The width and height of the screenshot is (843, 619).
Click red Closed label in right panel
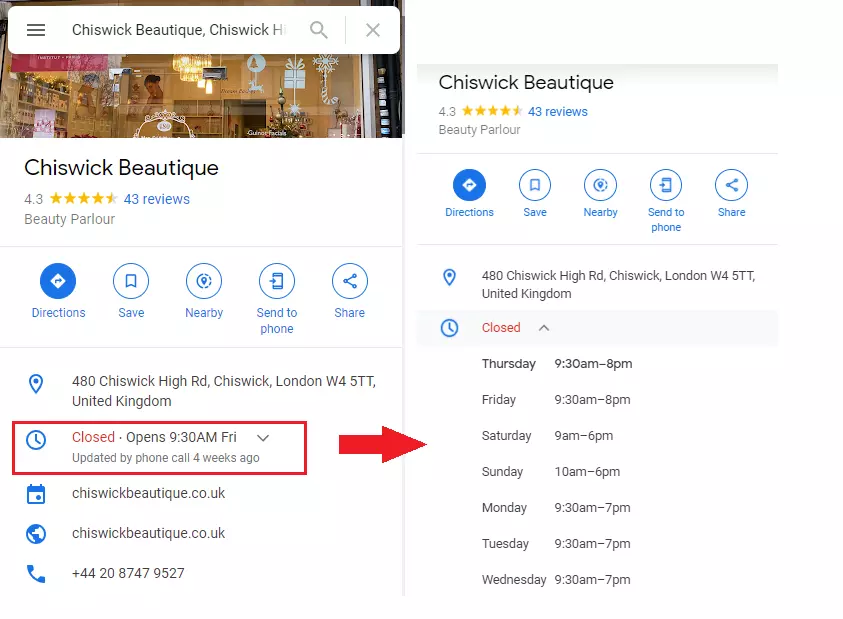click(501, 328)
